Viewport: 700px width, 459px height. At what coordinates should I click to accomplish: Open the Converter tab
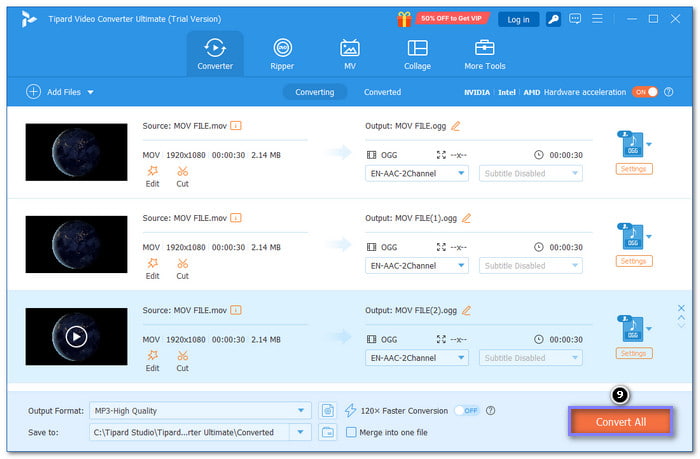(x=215, y=54)
